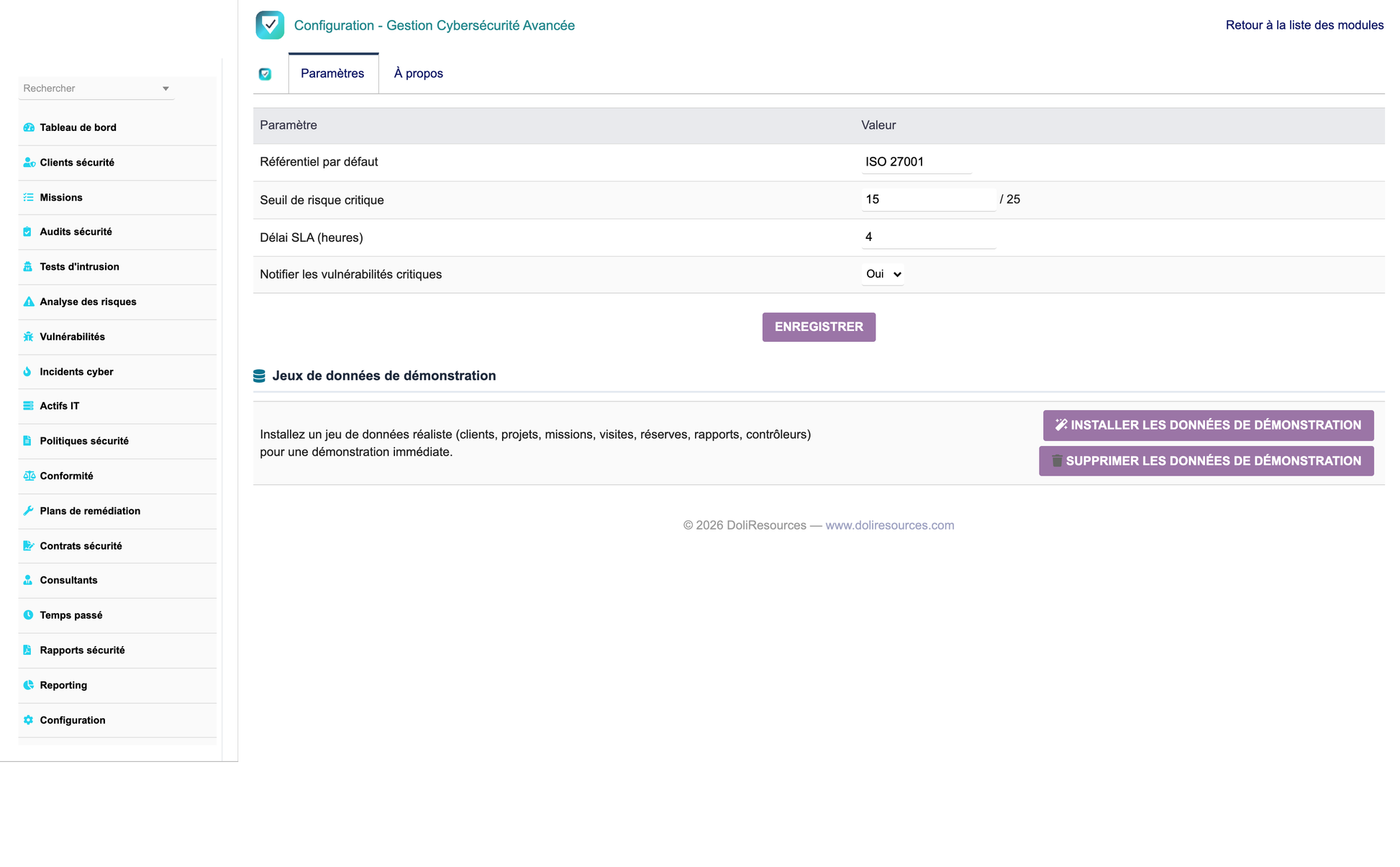Open Tests d'intrusion menu entry
This screenshot has width=1400, height=867.
tap(79, 267)
